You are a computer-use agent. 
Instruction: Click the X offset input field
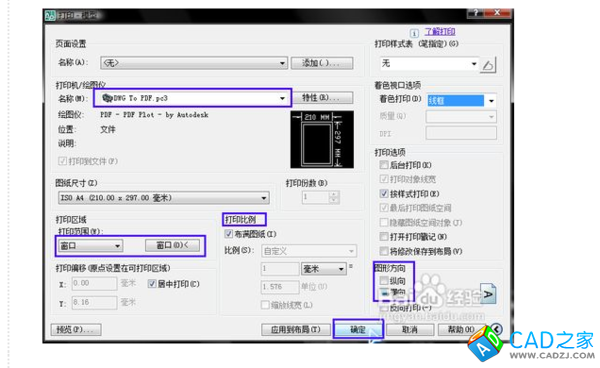coord(94,283)
